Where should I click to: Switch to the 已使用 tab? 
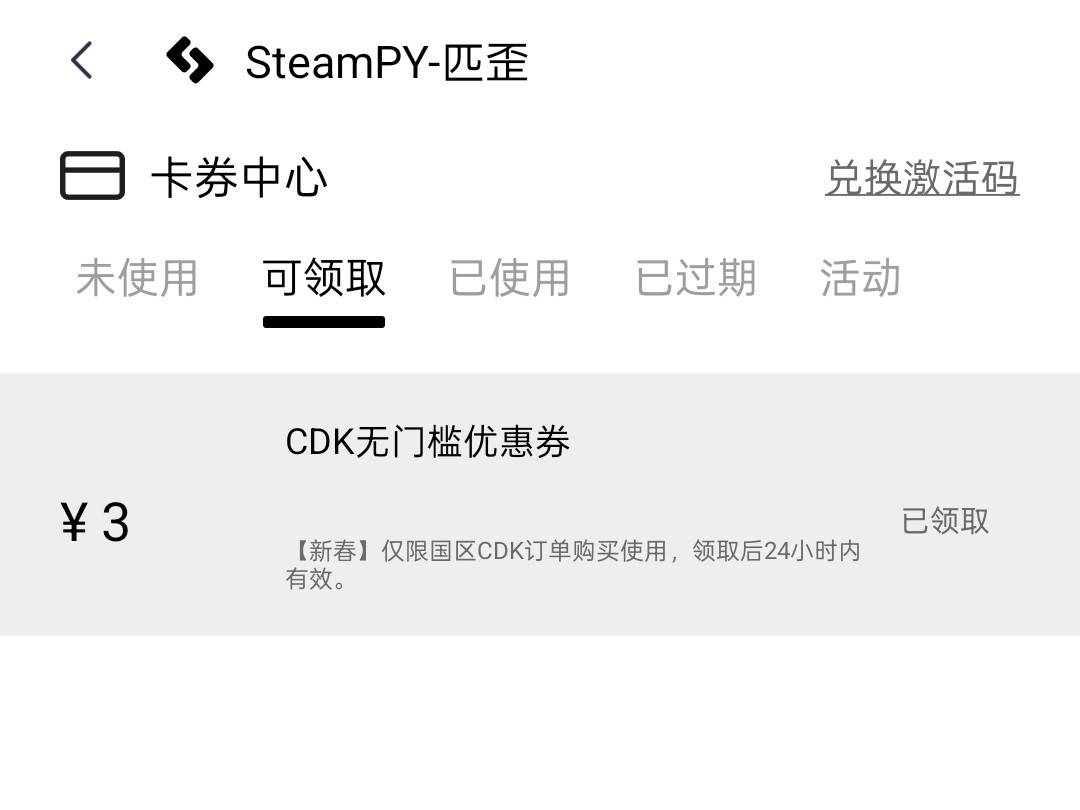510,278
